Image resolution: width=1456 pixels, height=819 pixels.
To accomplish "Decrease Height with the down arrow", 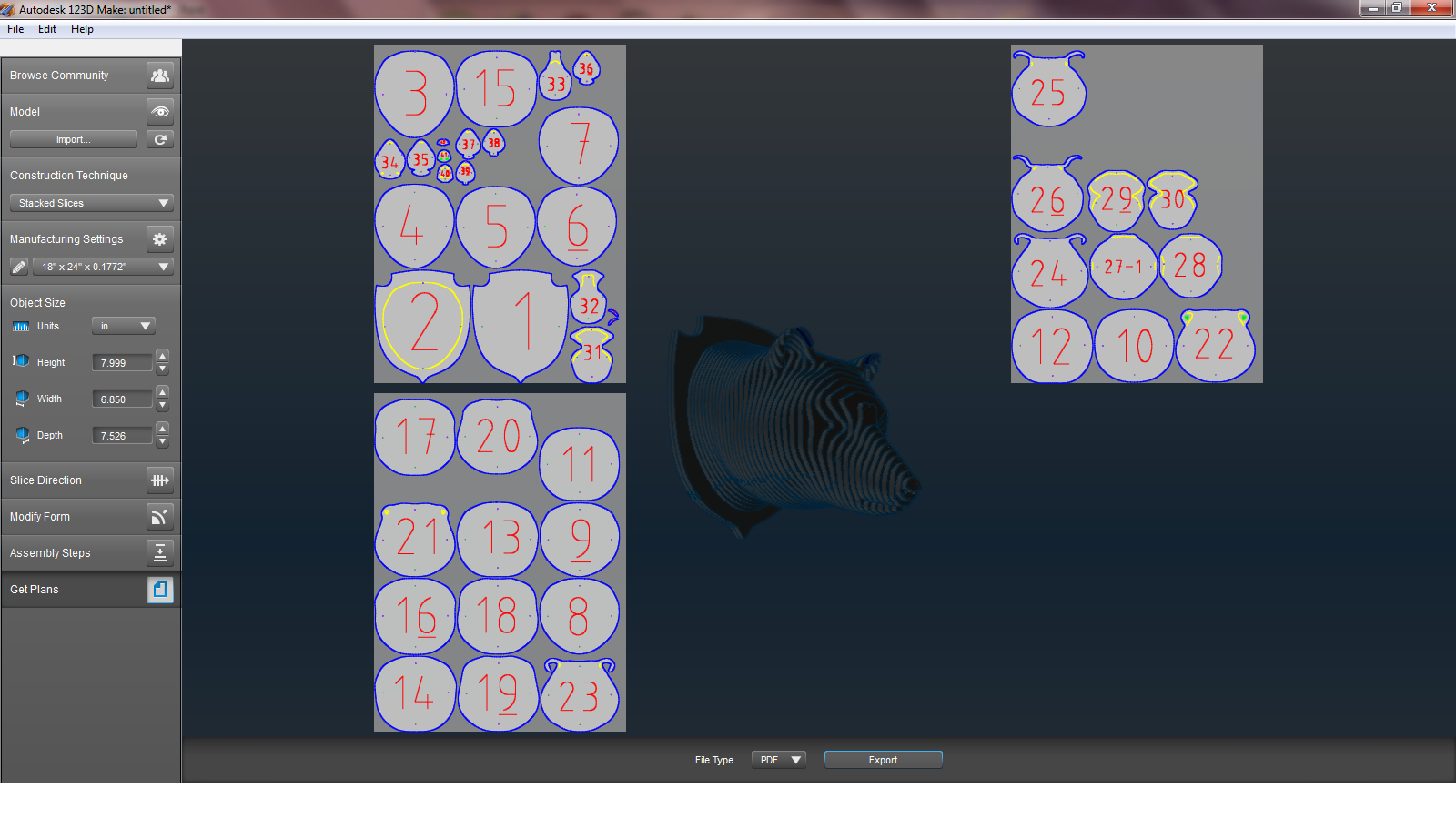I will [x=162, y=369].
